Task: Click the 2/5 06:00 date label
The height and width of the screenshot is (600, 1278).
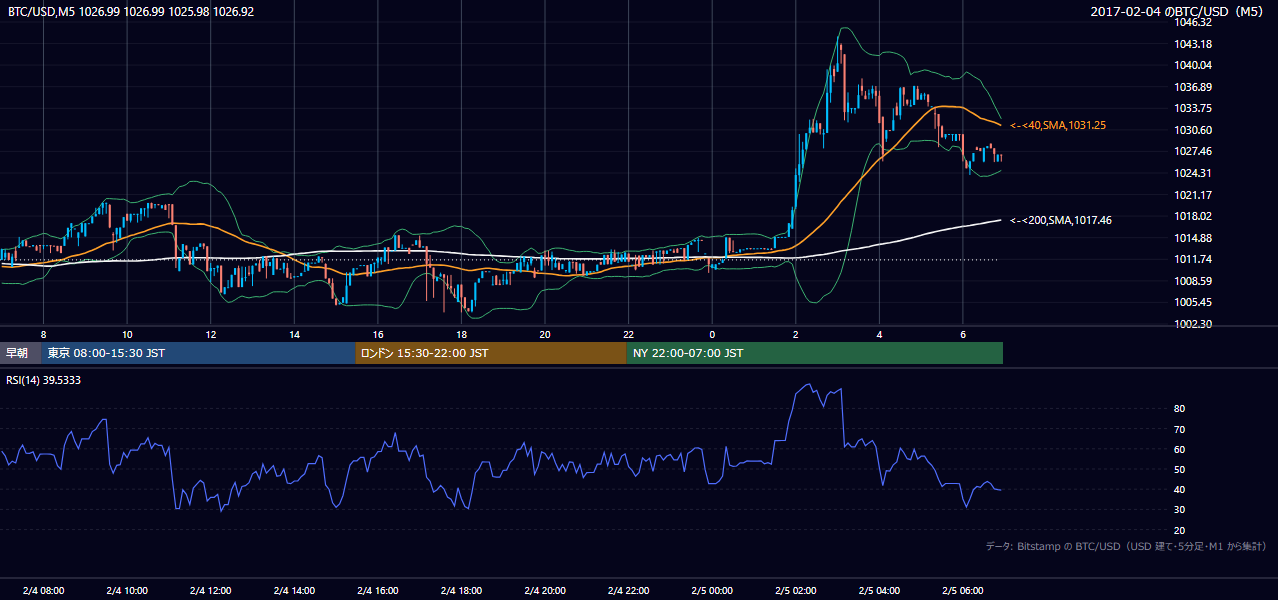Action: coord(962,590)
